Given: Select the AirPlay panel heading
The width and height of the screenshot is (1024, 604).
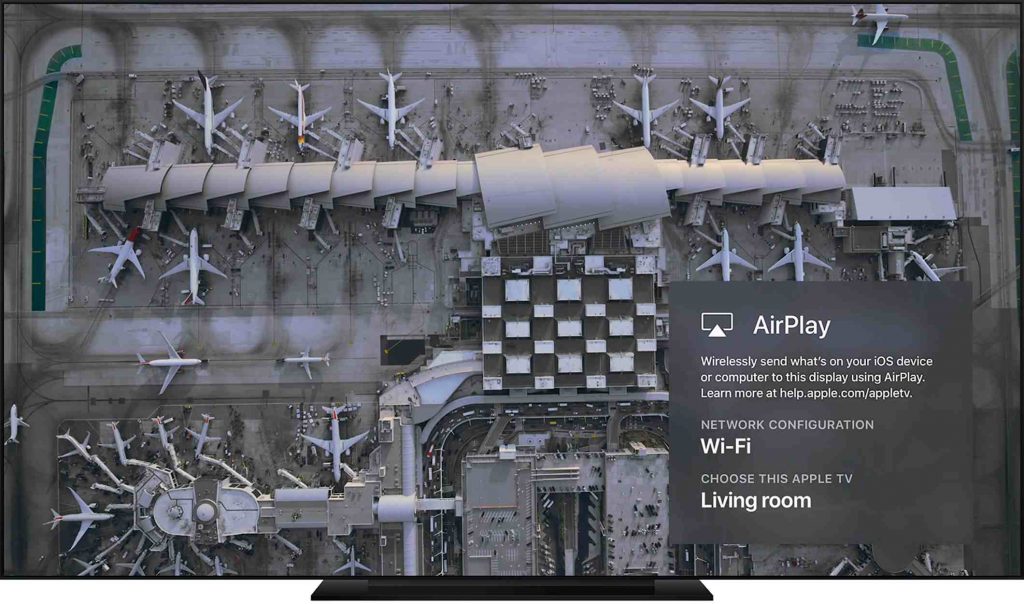Looking at the screenshot, I should [792, 325].
